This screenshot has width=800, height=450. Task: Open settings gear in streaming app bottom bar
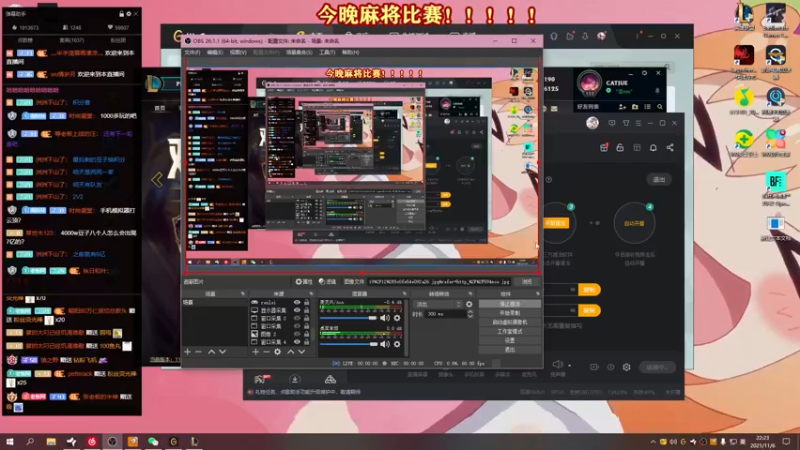tap(627, 367)
